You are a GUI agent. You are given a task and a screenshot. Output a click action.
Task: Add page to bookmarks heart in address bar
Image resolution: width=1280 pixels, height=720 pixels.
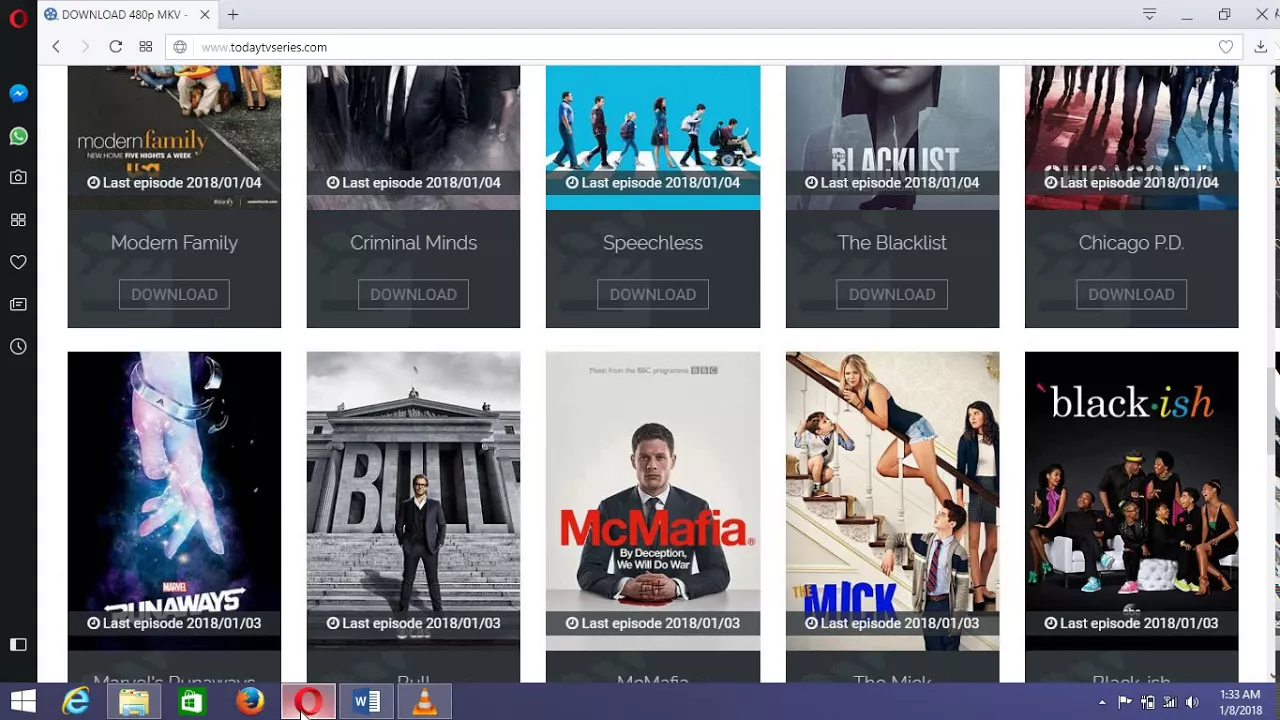1226,47
